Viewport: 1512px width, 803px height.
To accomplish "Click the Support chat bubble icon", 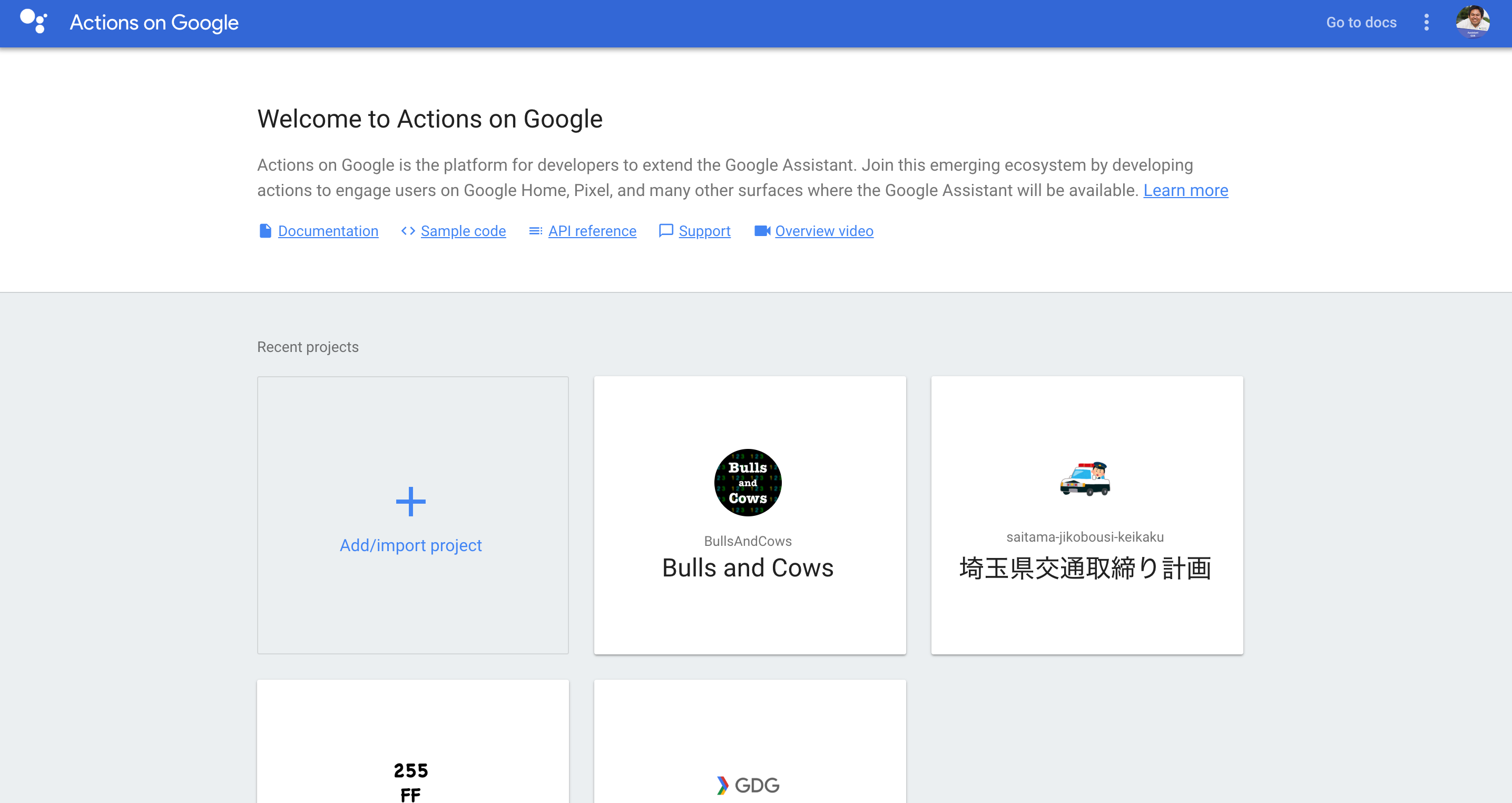I will [665, 231].
